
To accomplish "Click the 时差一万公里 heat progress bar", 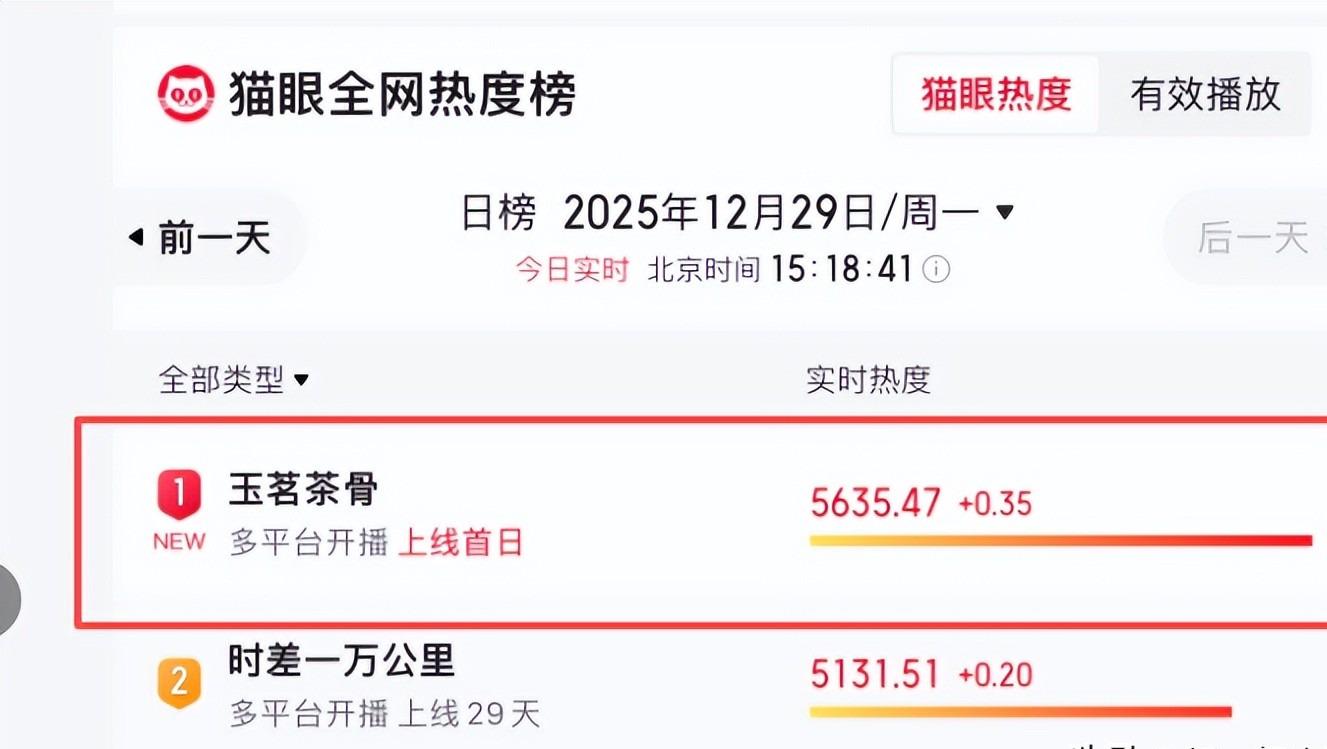I will [1020, 712].
